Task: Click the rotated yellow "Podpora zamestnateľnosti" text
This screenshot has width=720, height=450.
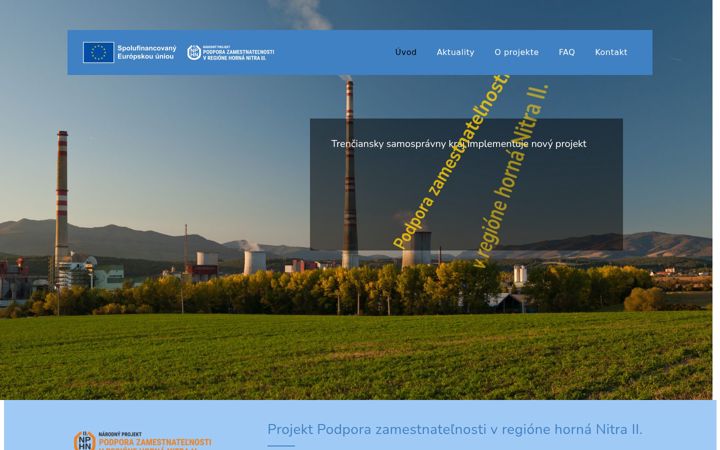Action: point(450,162)
